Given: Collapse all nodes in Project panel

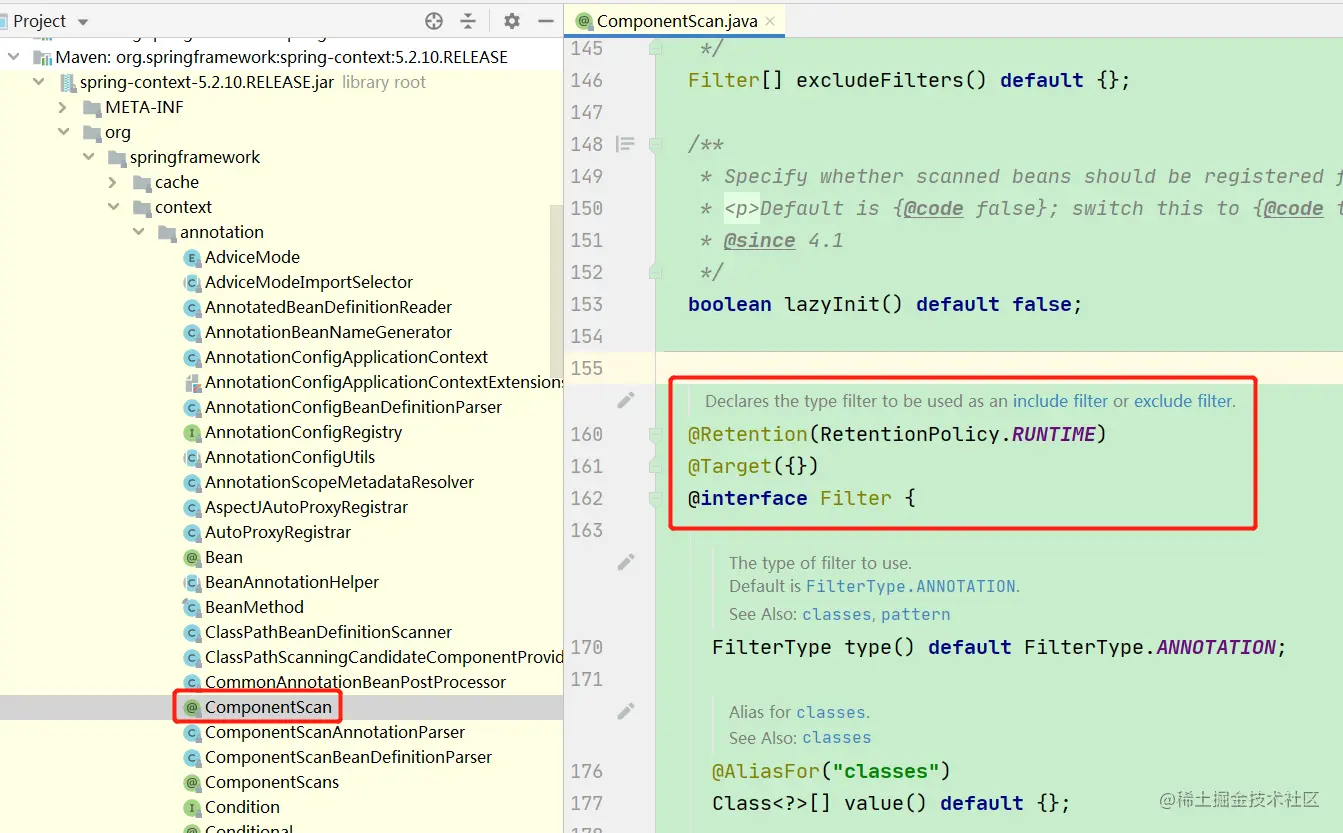Looking at the screenshot, I should tap(468, 21).
